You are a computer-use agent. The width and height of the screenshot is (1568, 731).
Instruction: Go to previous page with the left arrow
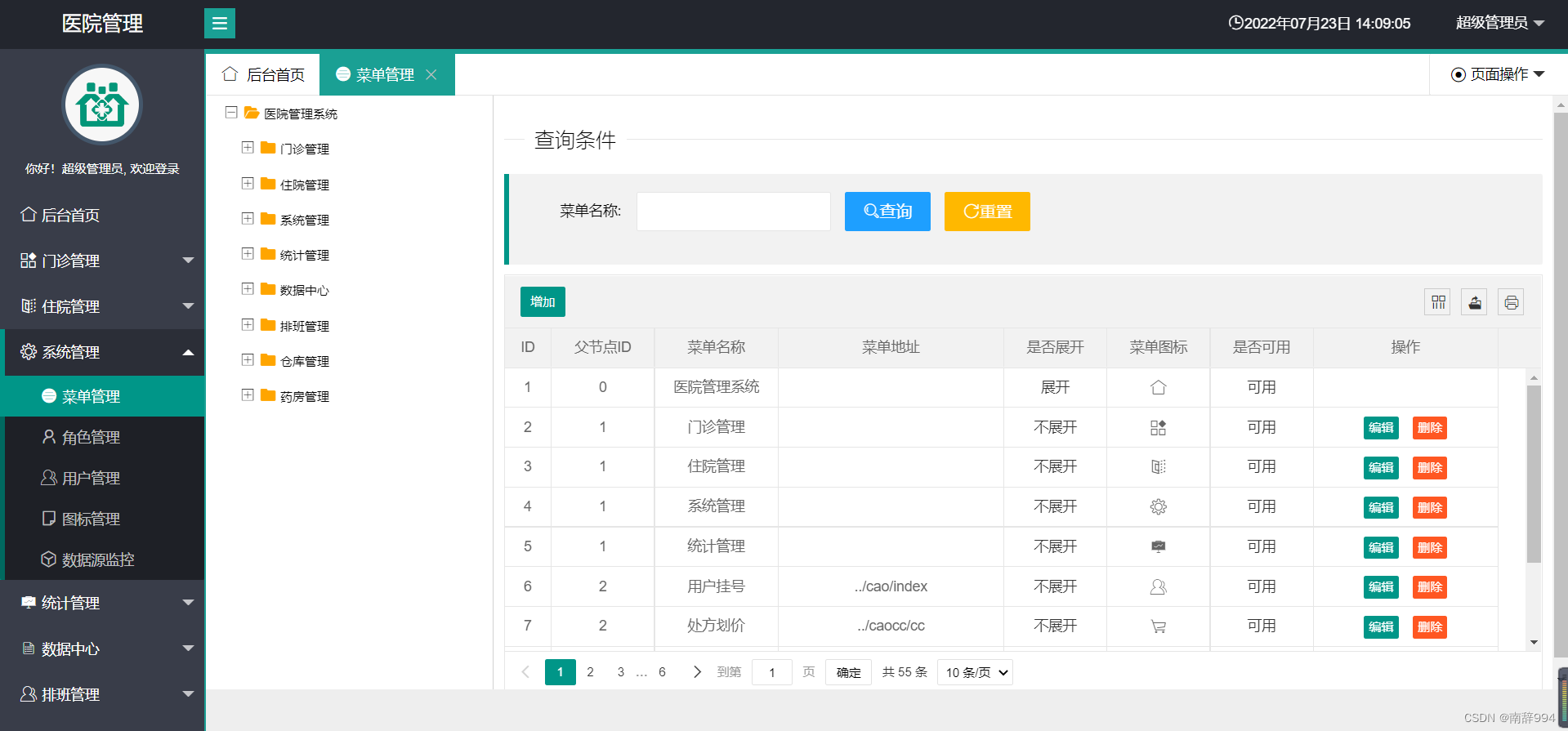pyautogui.click(x=525, y=671)
